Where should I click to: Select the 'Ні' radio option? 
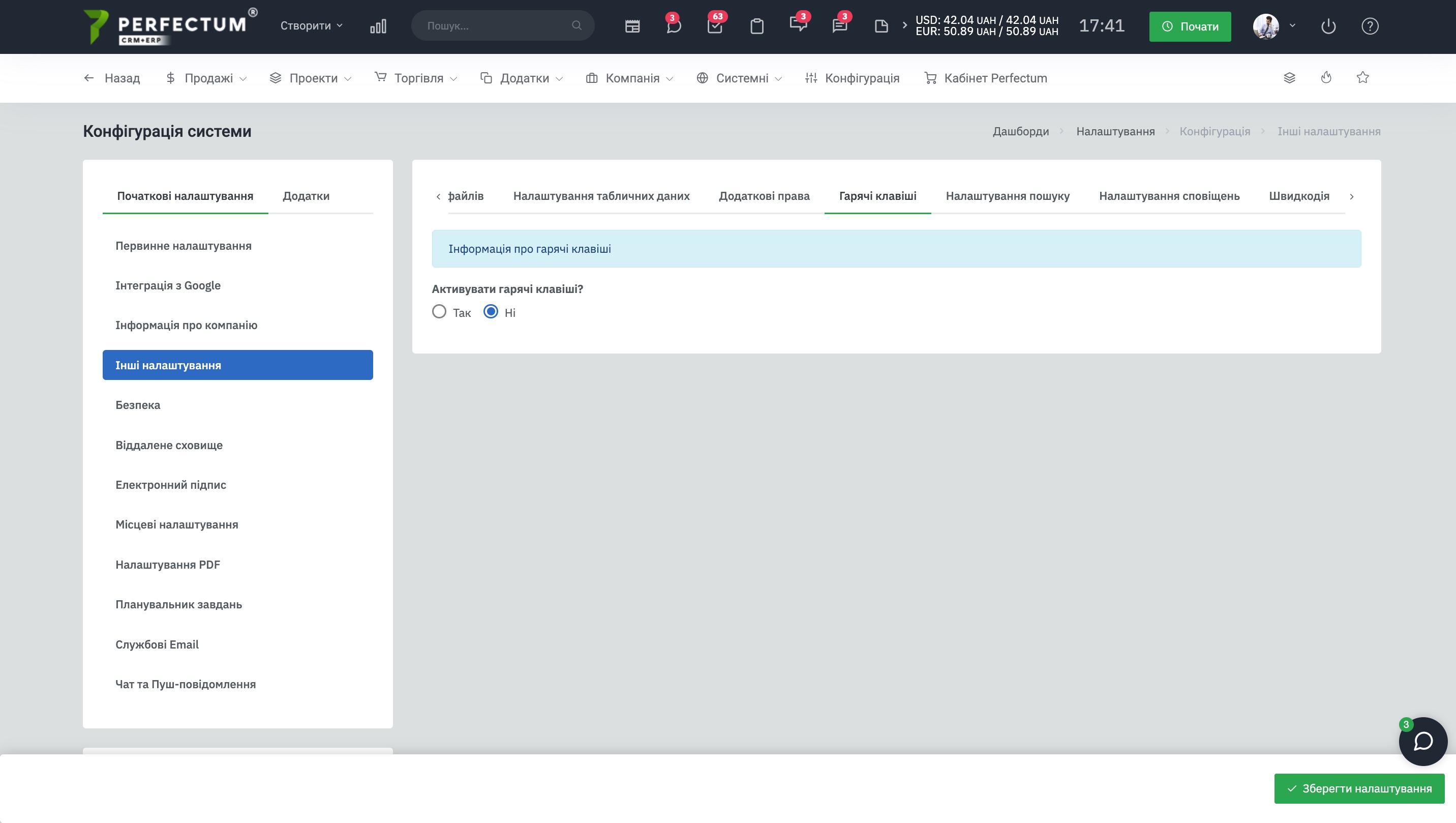491,312
